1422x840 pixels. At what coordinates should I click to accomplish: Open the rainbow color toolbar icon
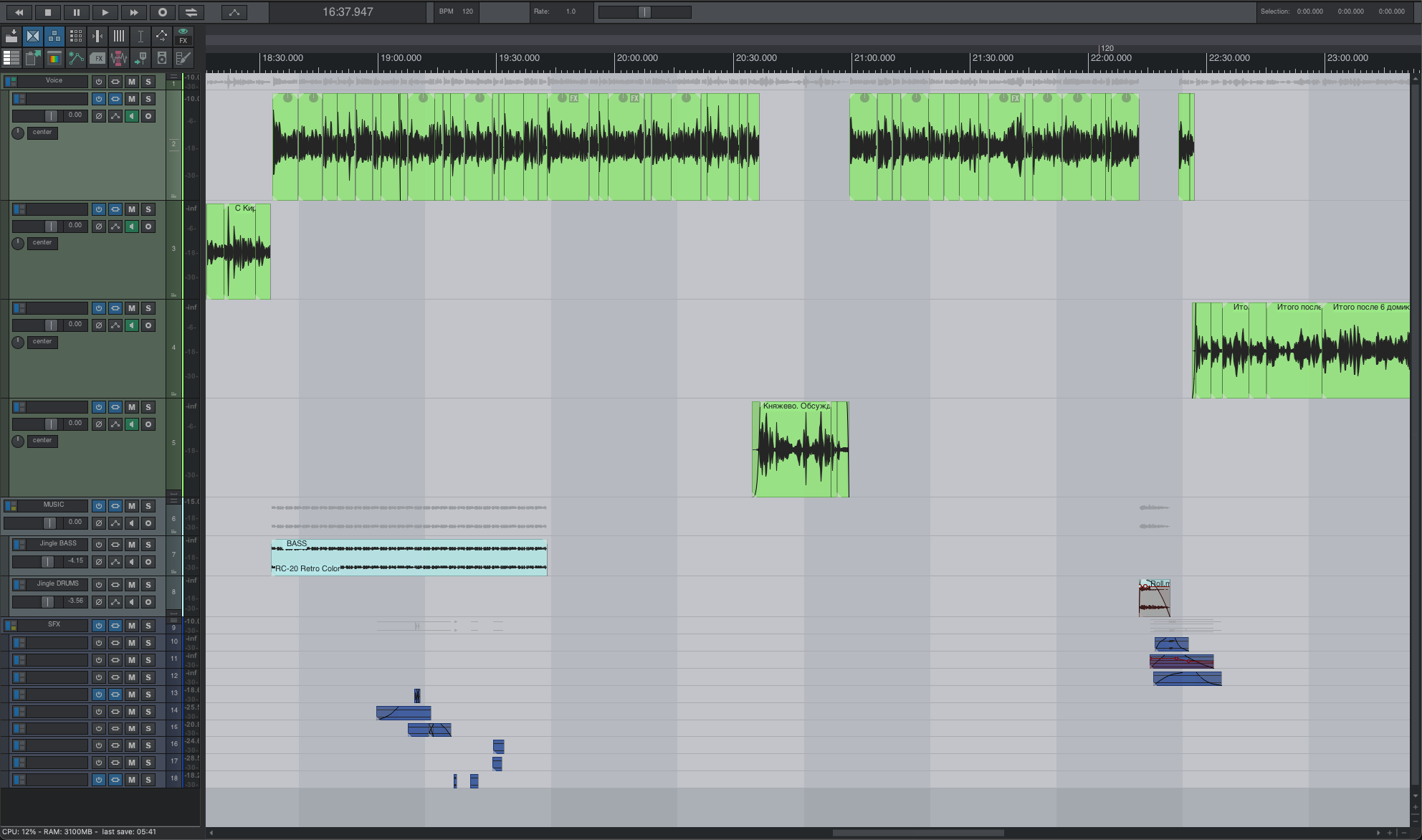coord(54,58)
